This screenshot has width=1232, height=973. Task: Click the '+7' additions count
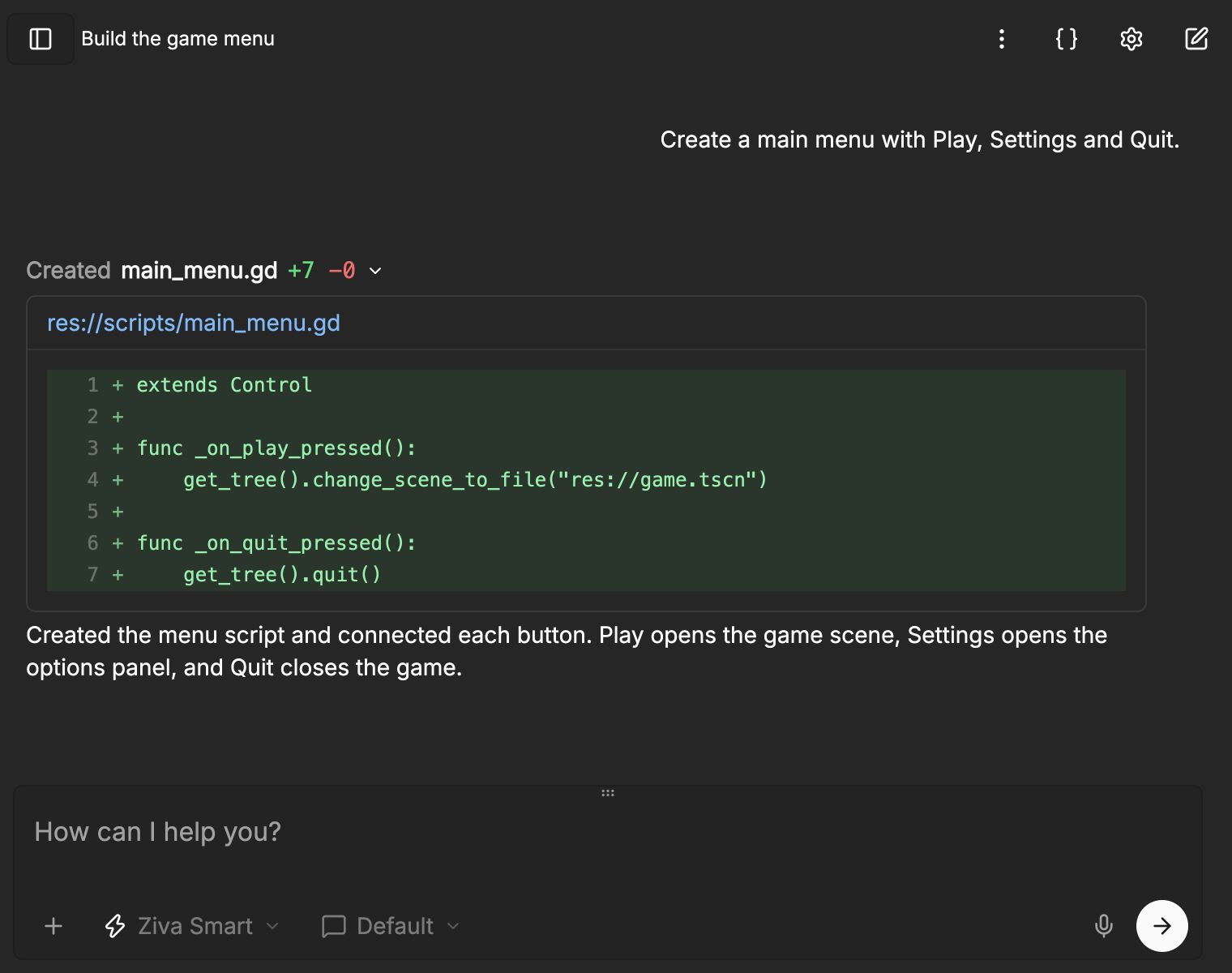pos(301,270)
